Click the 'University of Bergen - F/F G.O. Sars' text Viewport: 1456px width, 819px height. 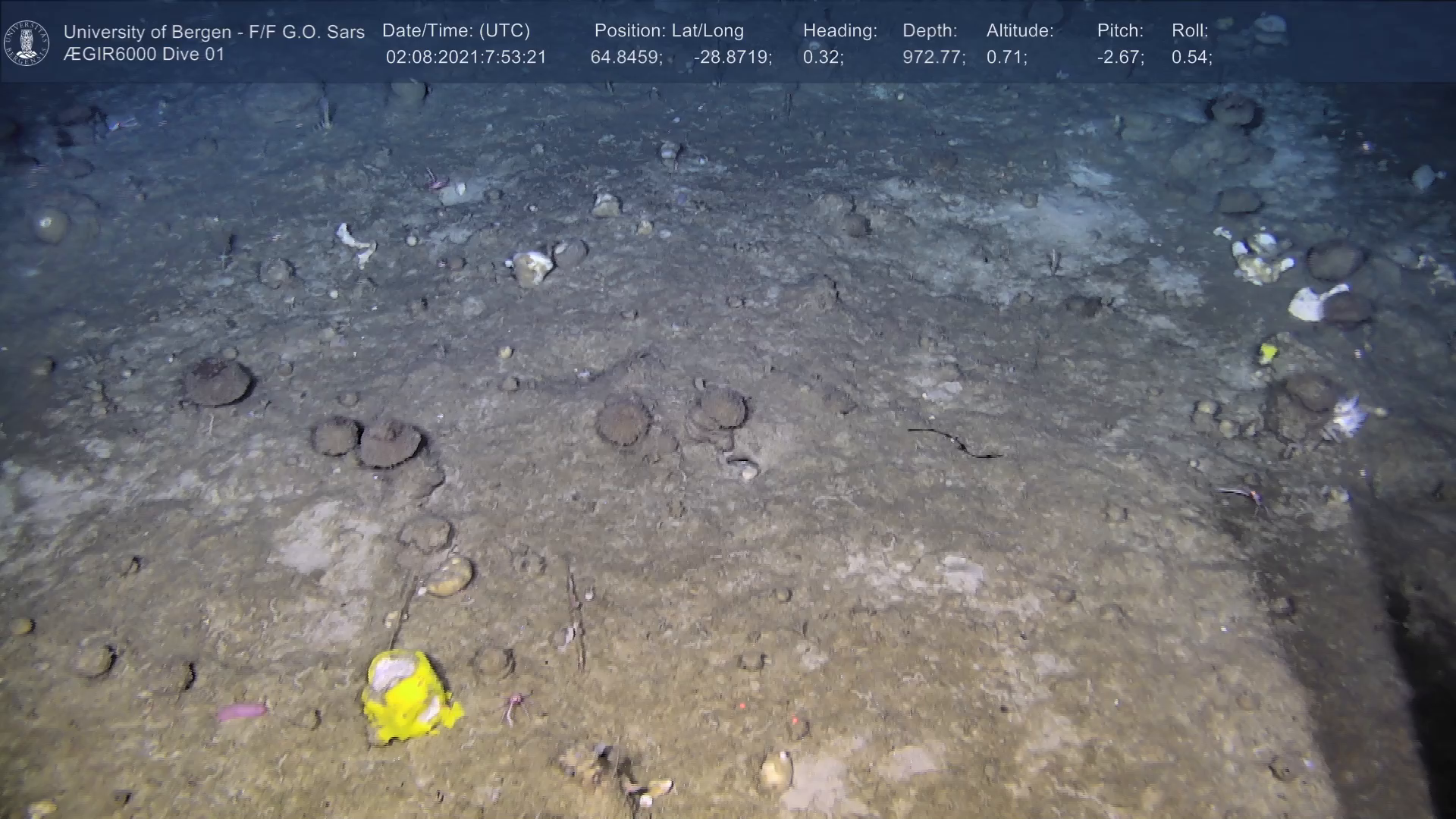point(214,32)
